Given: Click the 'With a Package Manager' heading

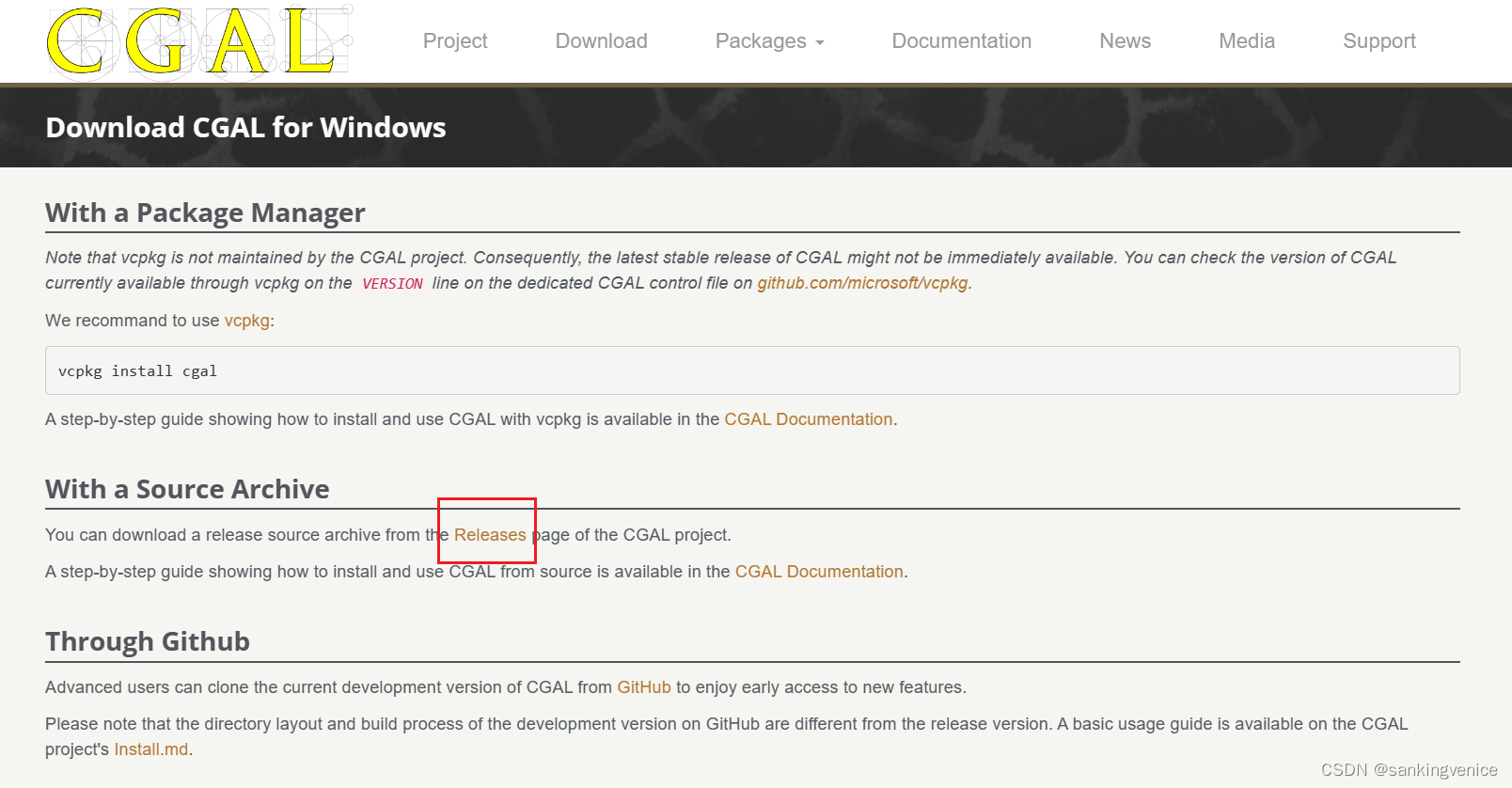Looking at the screenshot, I should click(205, 213).
